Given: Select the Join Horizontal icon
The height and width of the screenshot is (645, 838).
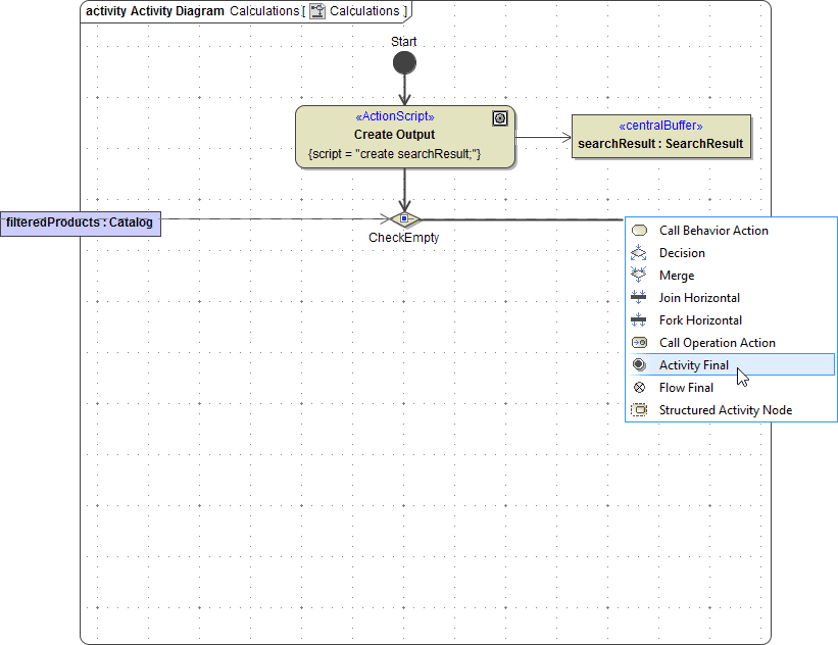Looking at the screenshot, I should pos(639,298).
